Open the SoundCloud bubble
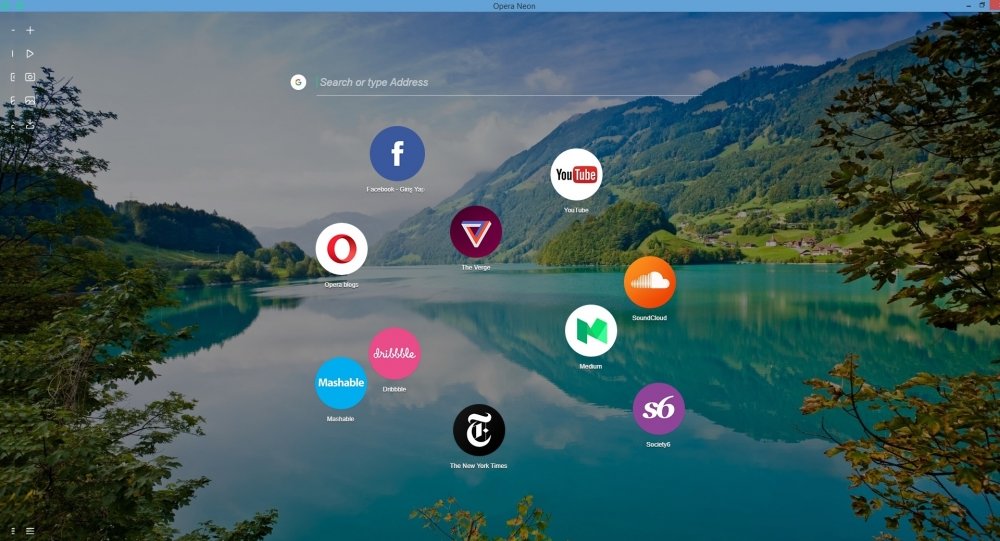The image size is (1000, 541). pos(649,282)
